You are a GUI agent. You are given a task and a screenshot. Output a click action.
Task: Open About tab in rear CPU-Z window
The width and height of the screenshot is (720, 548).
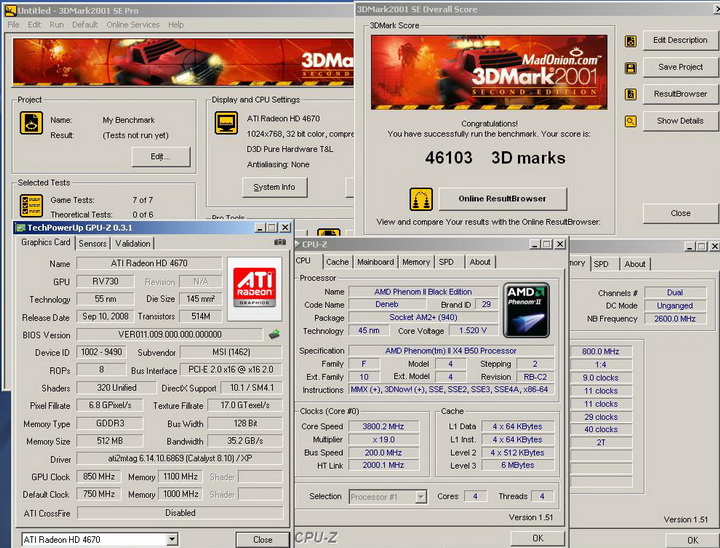(x=635, y=264)
